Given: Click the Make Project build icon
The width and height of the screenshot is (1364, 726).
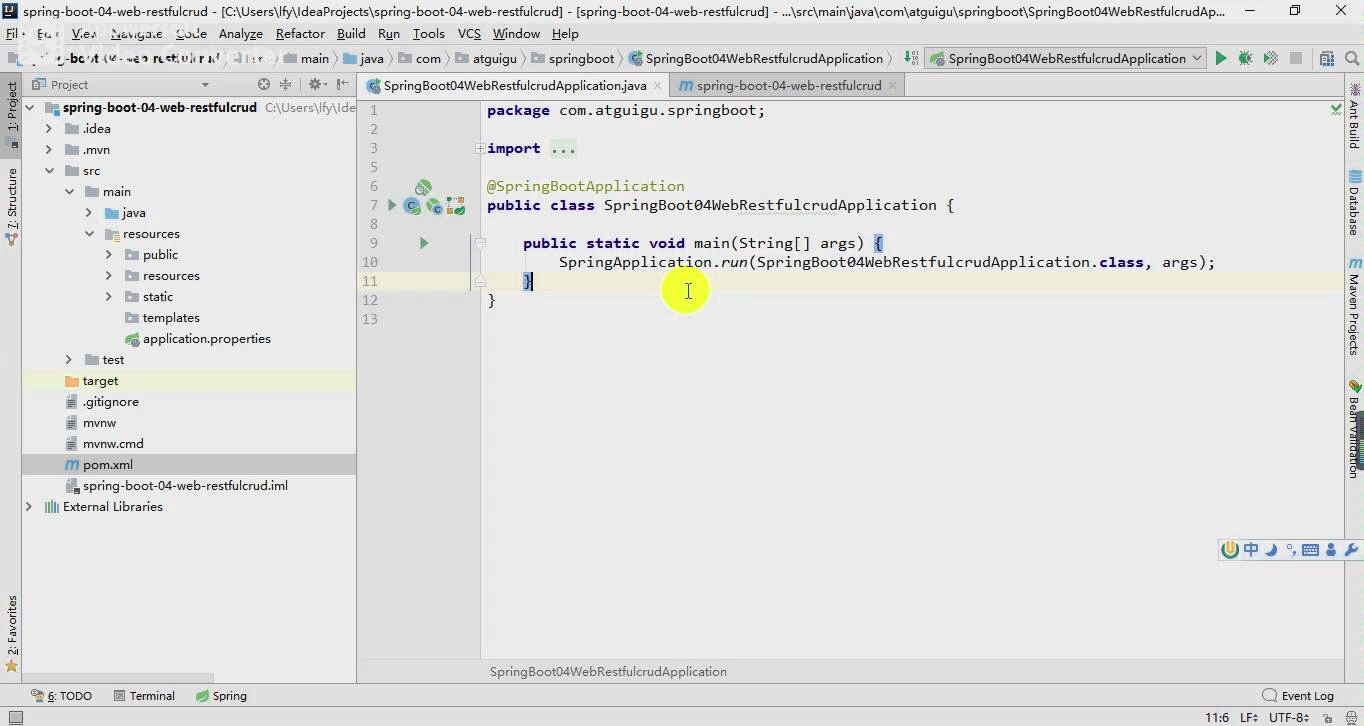Looking at the screenshot, I should pyautogui.click(x=910, y=58).
